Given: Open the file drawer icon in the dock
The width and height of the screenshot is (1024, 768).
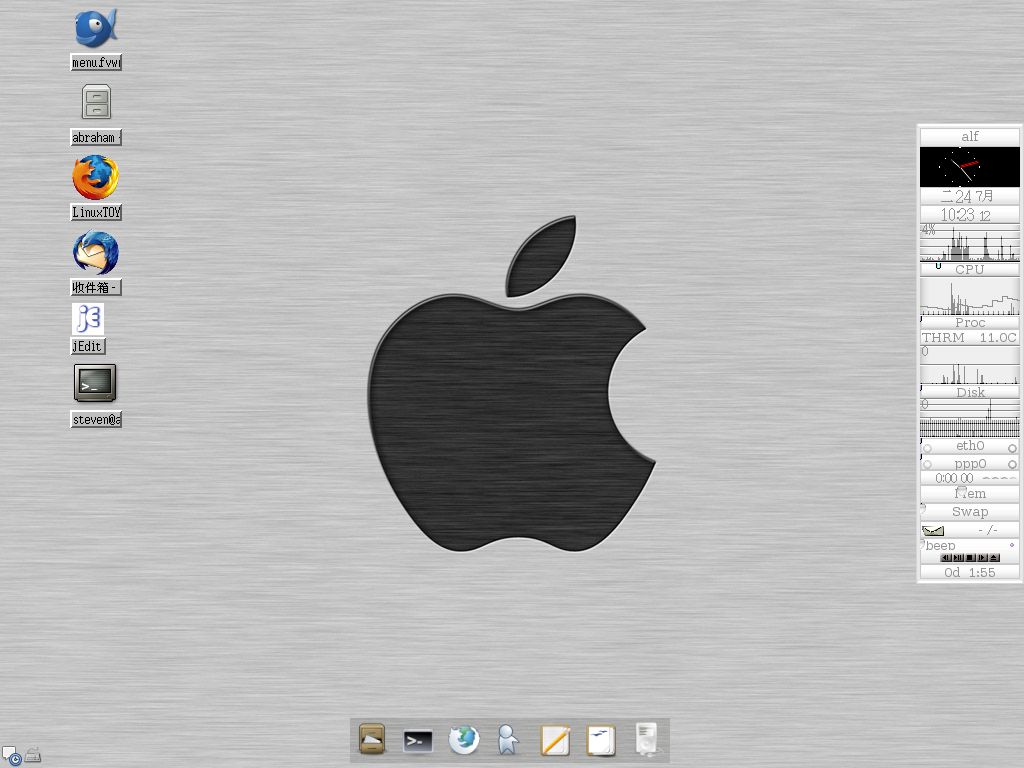Looking at the screenshot, I should click(x=372, y=740).
